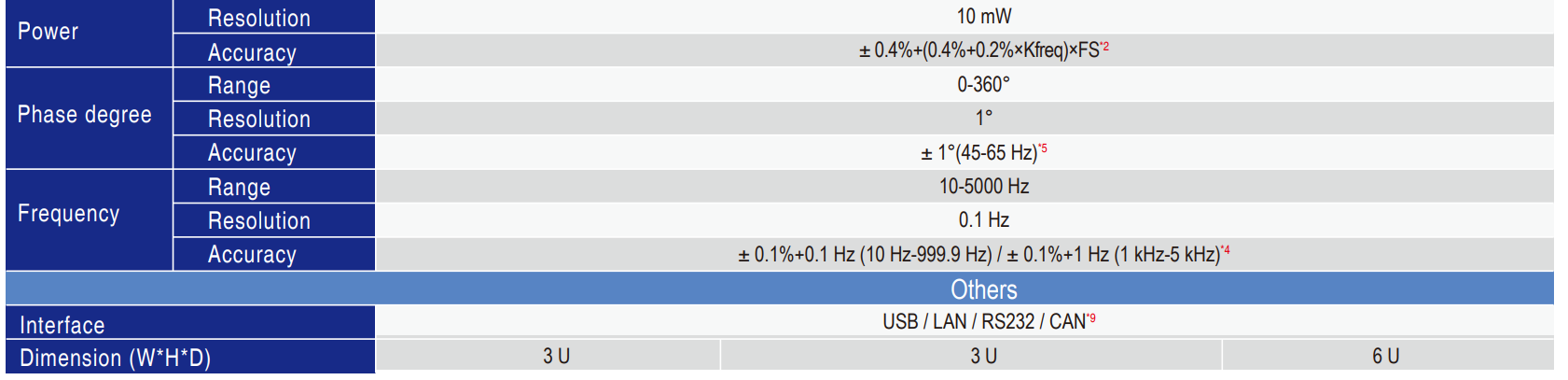Click footnote 2 after the power accuracy formula
Viewport: 1568px width, 380px height.
click(x=1105, y=46)
